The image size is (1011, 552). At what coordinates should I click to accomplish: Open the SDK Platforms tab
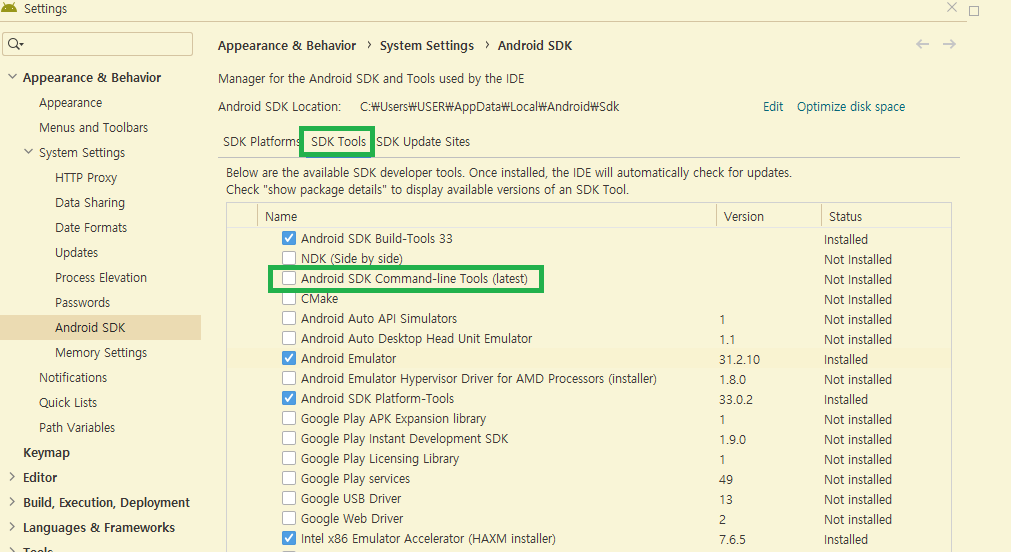(261, 141)
